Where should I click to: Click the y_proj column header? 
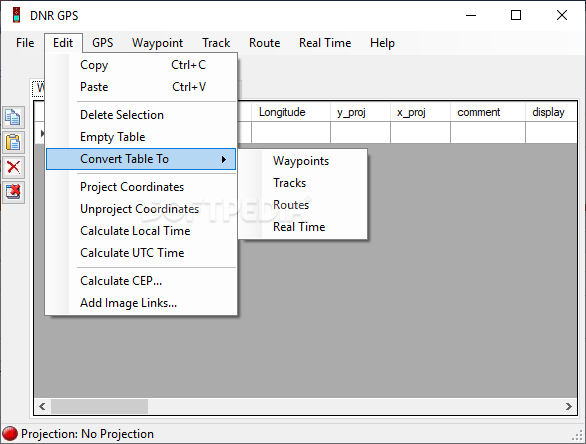pos(360,112)
